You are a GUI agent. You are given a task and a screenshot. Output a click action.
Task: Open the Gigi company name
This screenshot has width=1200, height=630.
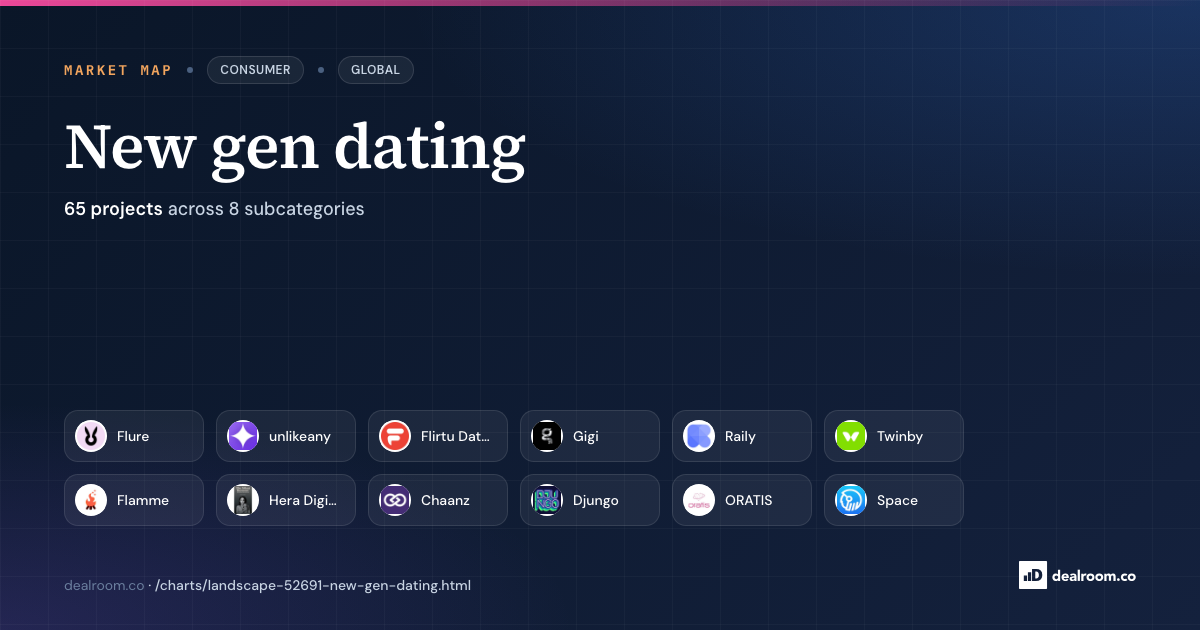[x=586, y=437]
